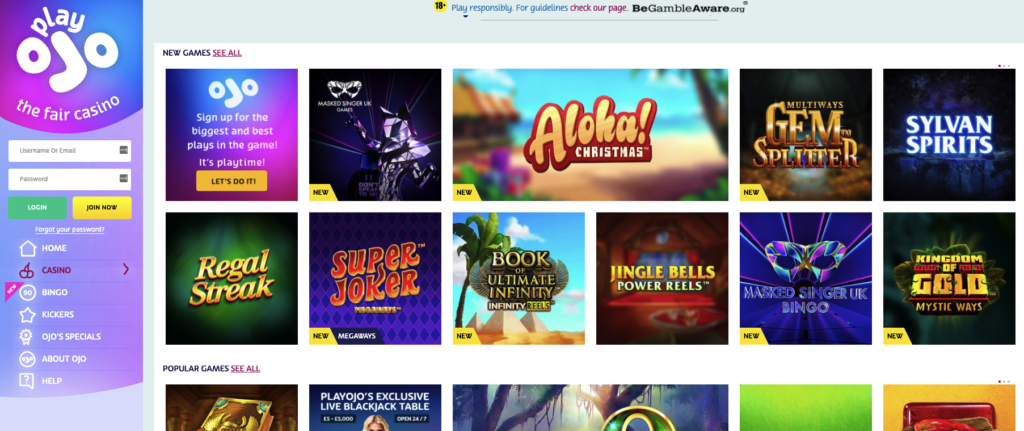Open the Bingo 90 ball icon
Image resolution: width=1024 pixels, height=431 pixels.
point(27,293)
